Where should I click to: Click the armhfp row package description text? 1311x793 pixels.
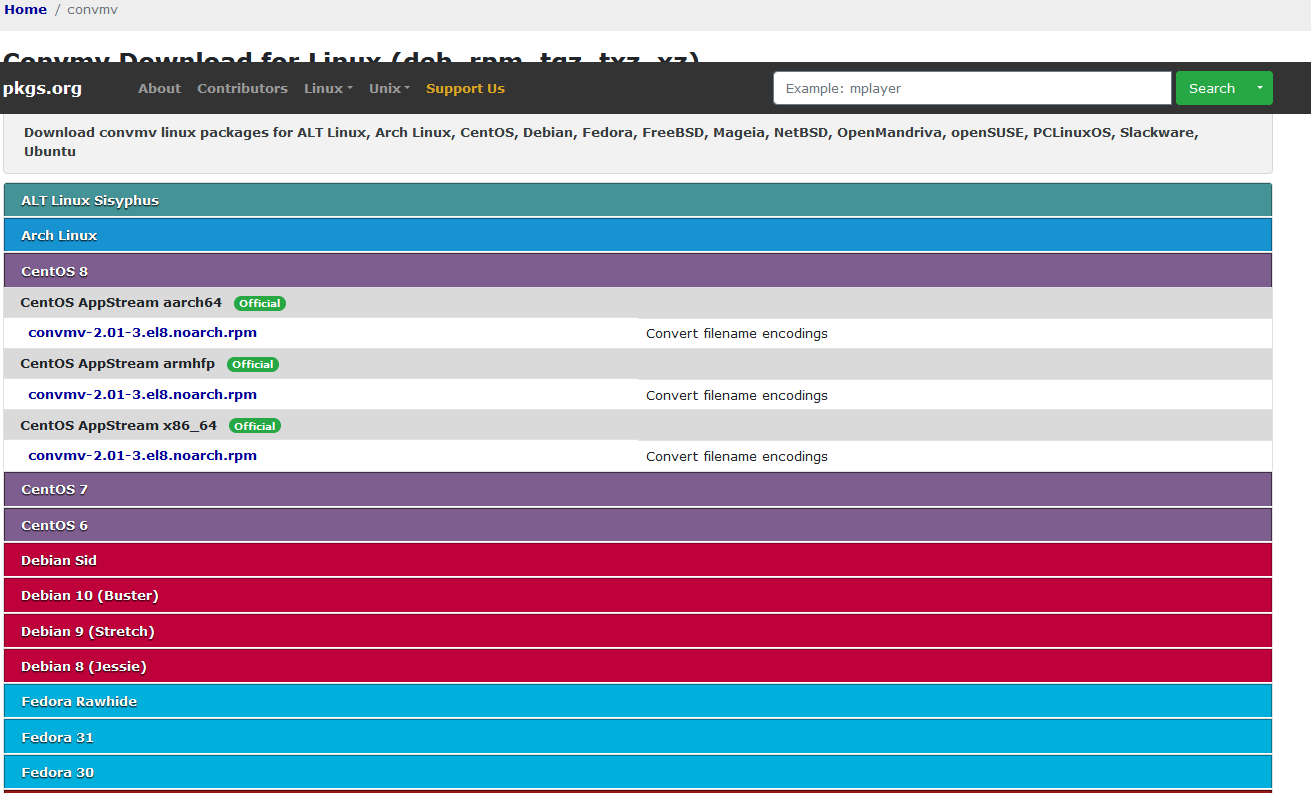click(x=737, y=395)
